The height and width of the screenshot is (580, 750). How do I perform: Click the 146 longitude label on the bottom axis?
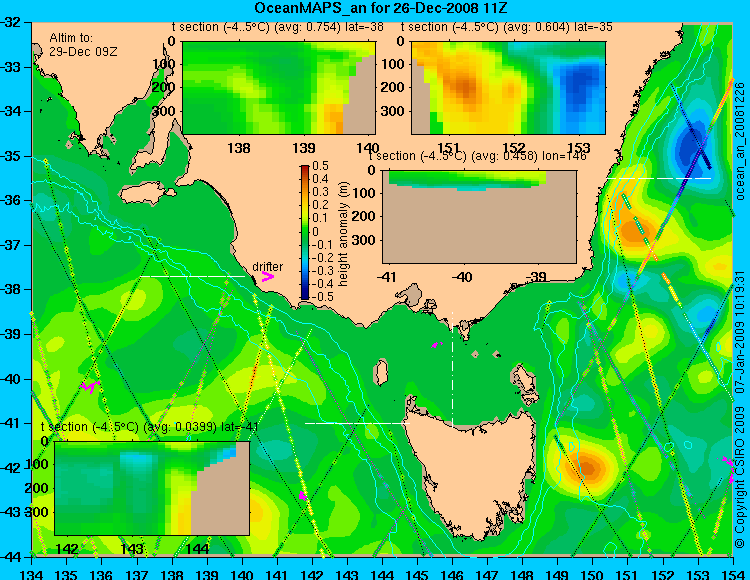452,574
